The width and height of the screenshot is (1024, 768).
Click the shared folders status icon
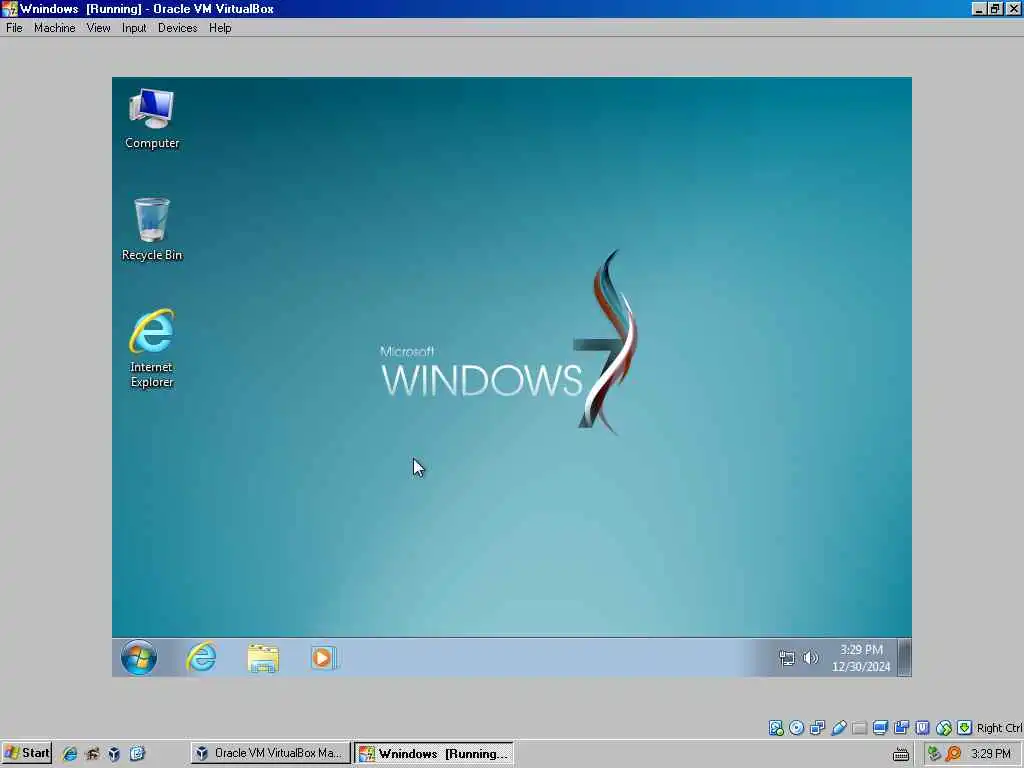click(860, 728)
